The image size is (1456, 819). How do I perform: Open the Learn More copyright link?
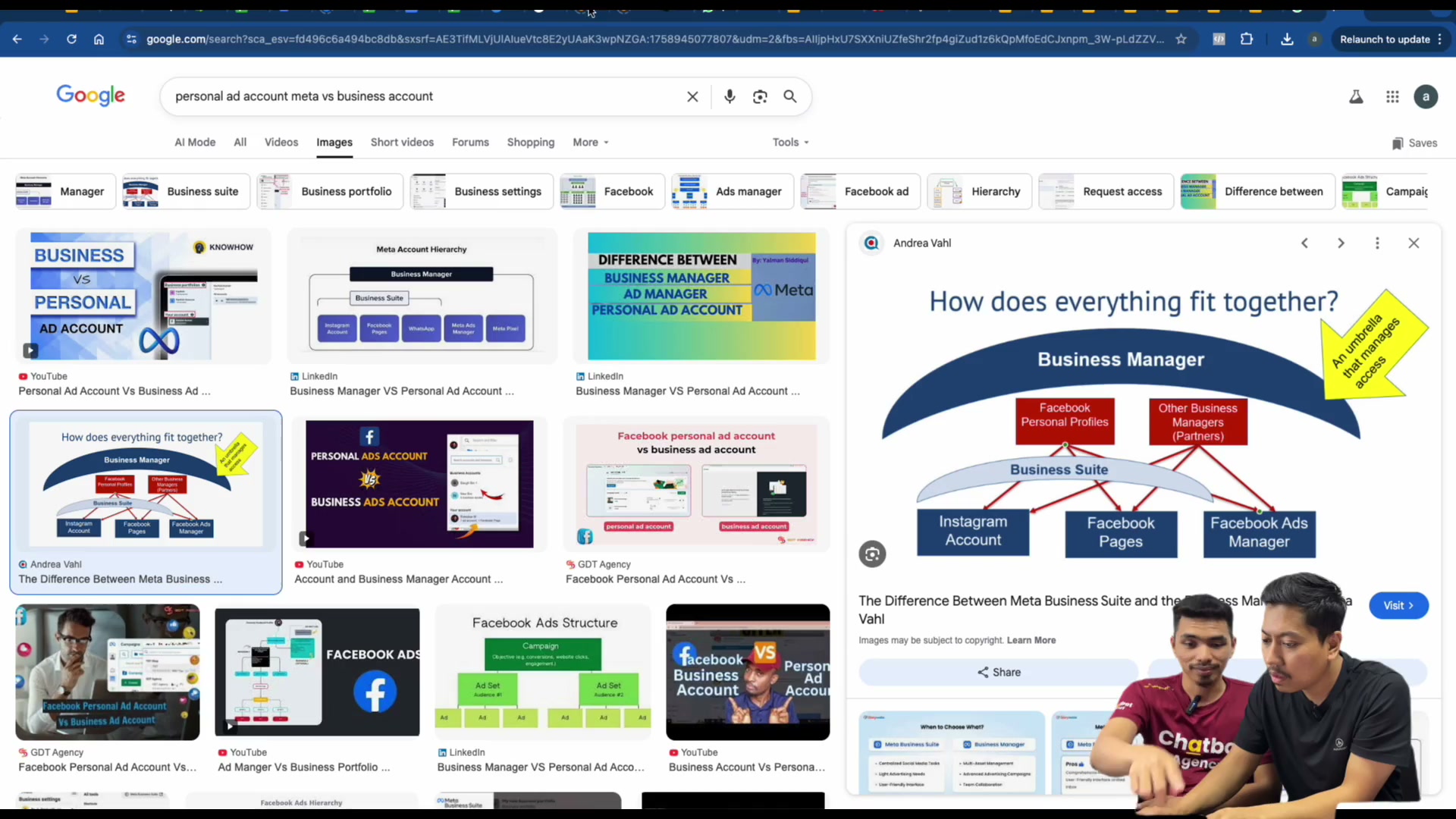pyautogui.click(x=1031, y=641)
